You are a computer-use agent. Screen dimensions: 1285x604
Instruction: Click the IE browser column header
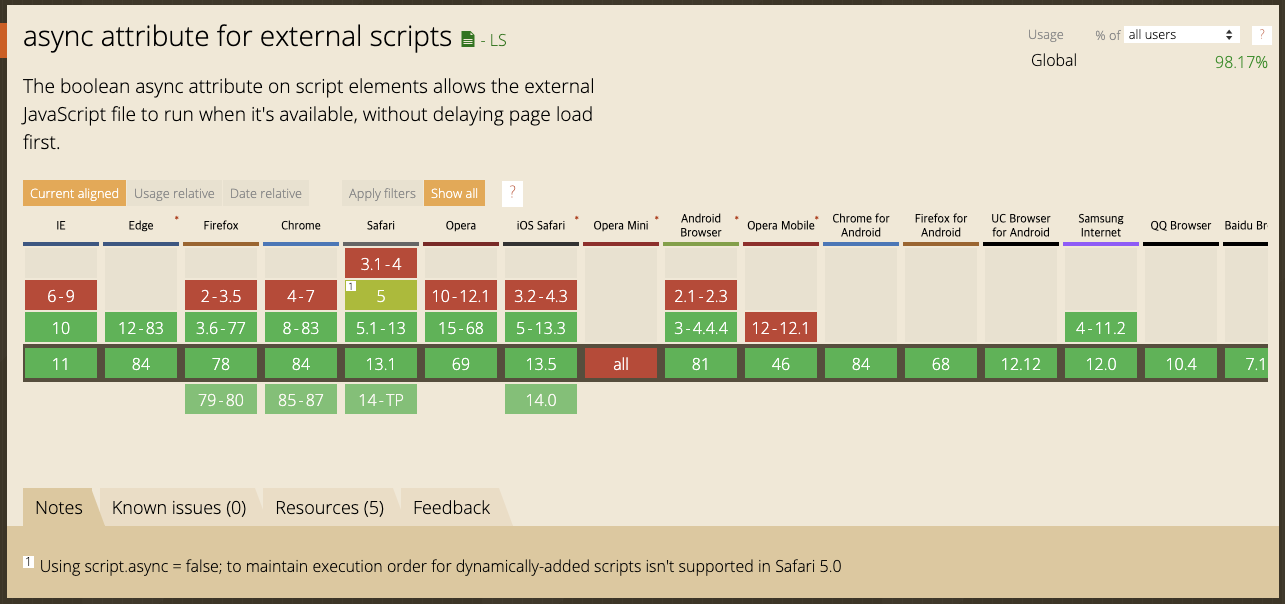61,226
